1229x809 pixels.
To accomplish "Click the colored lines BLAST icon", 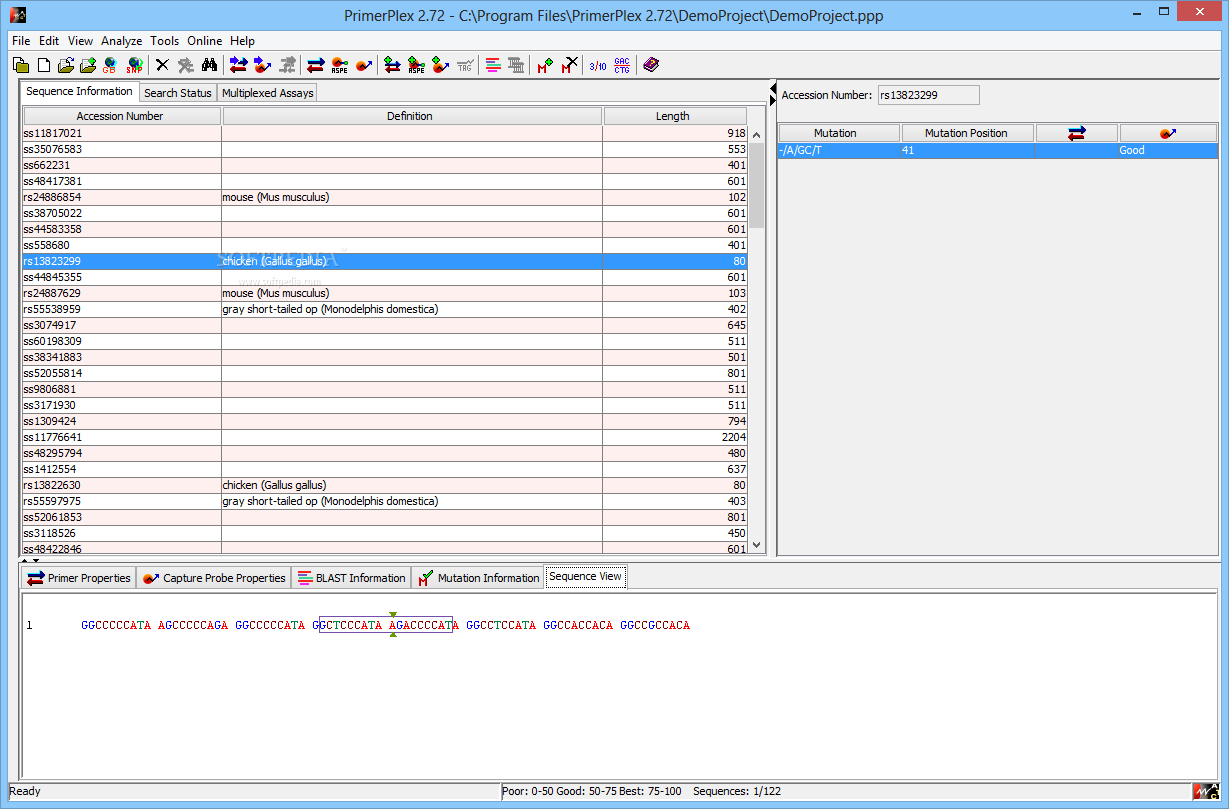I will click(x=493, y=65).
